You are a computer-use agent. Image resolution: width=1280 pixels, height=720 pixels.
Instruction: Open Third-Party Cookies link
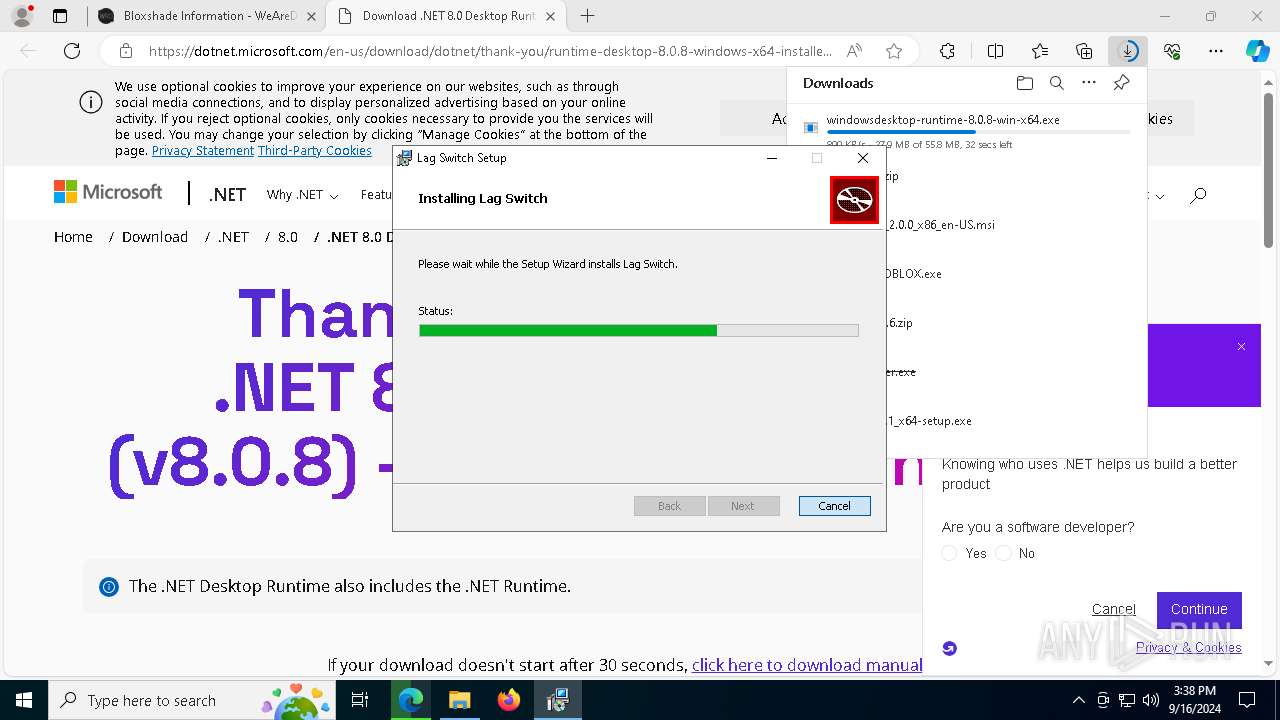click(315, 151)
